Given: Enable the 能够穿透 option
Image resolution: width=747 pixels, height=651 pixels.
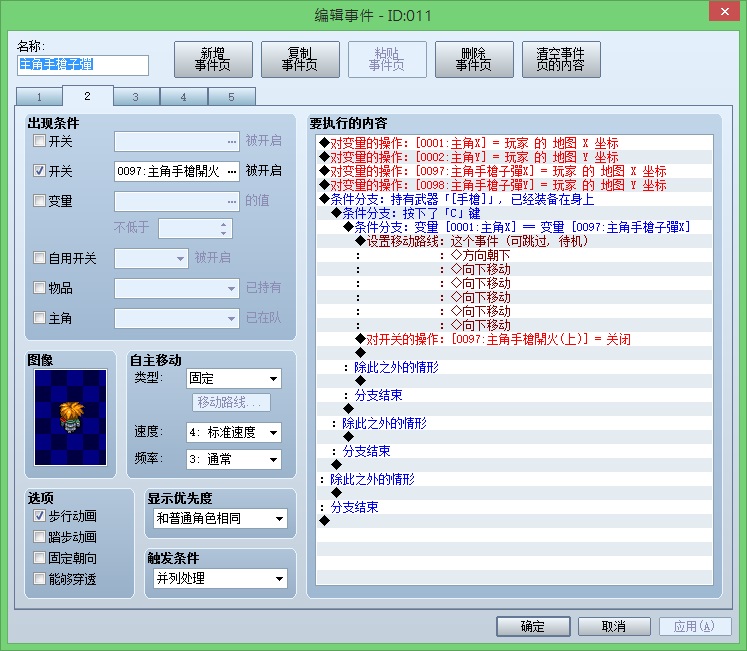Looking at the screenshot, I should tap(39, 579).
